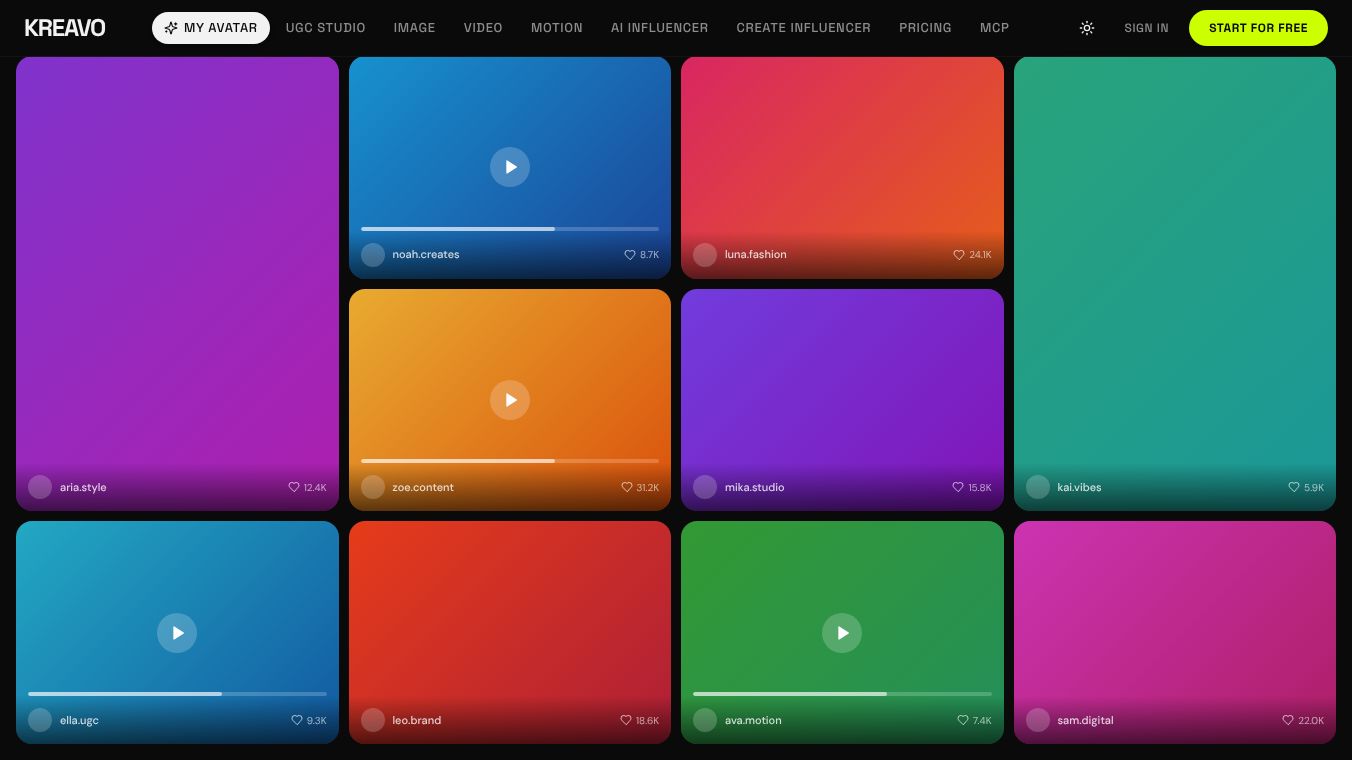Open the MCP navigation item
Screen dimensions: 1352x760
point(994,28)
